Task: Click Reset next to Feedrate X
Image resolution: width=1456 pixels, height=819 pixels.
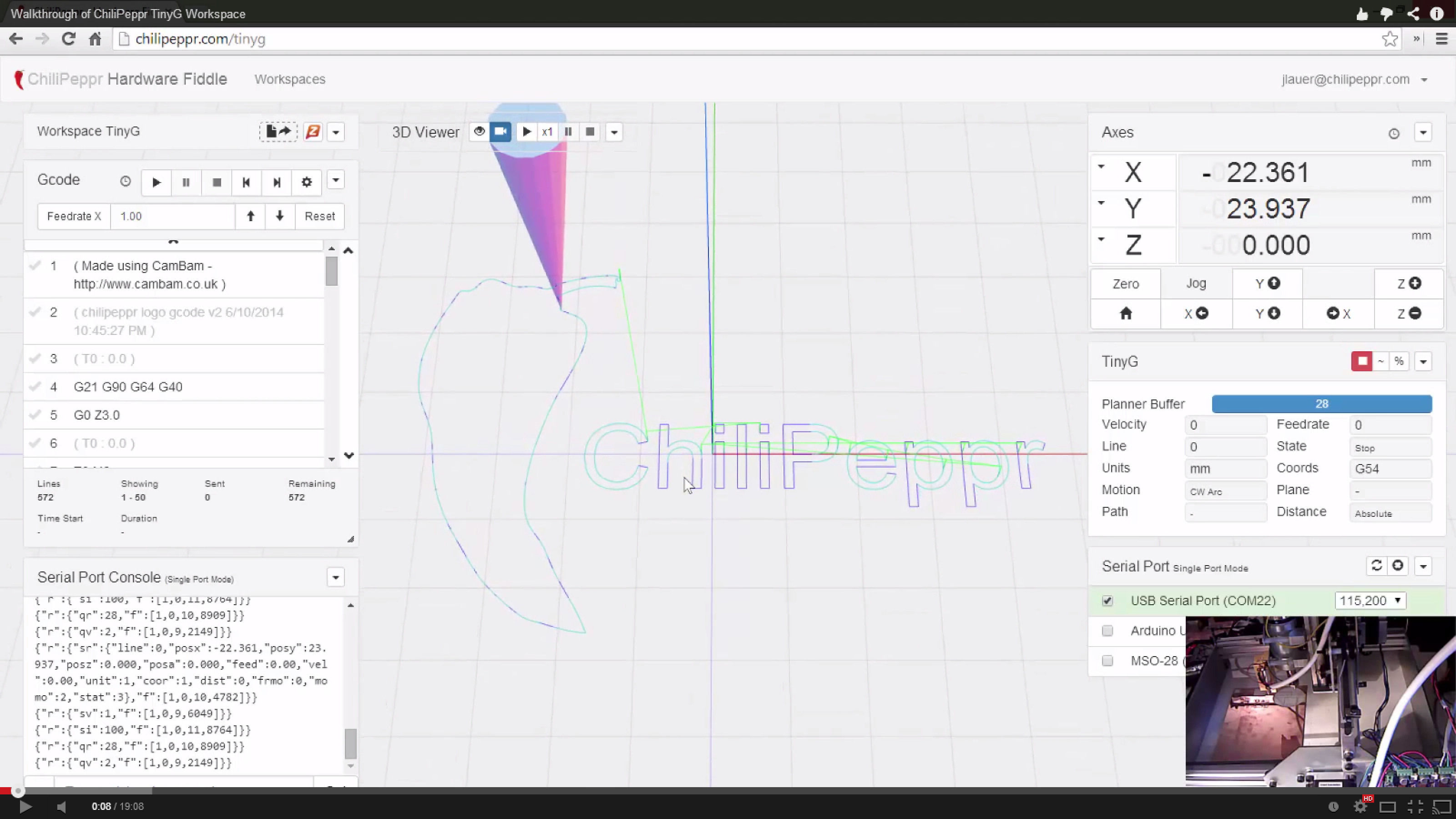Action: [320, 216]
